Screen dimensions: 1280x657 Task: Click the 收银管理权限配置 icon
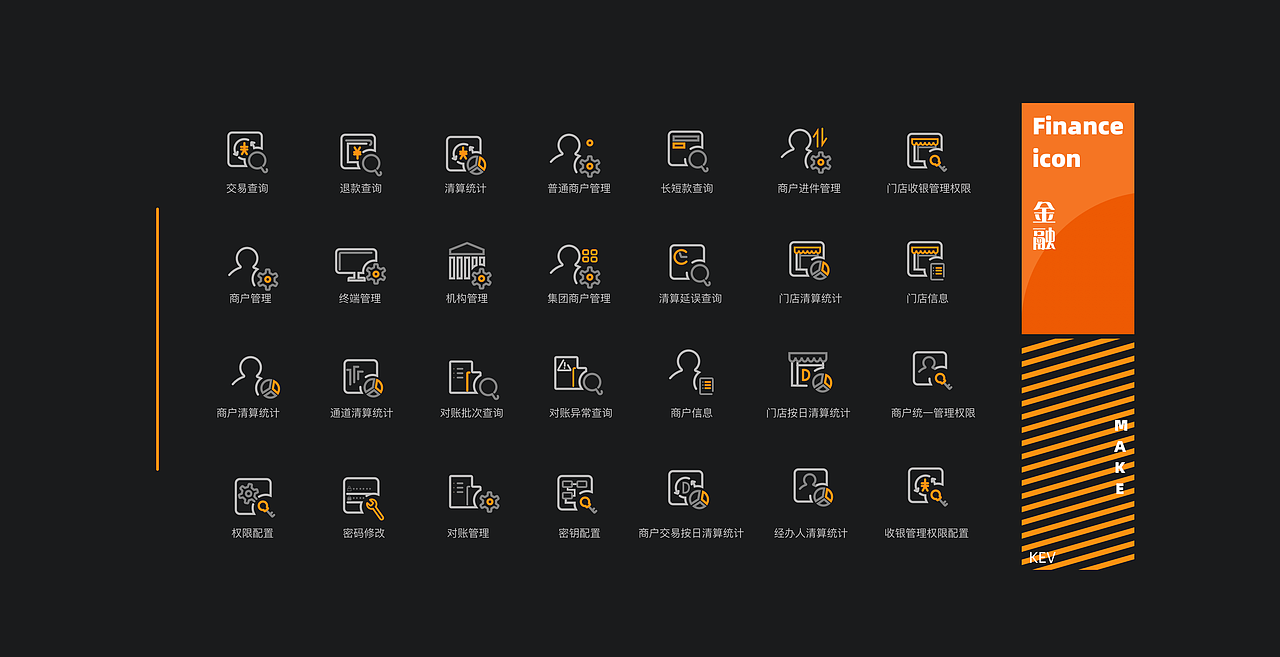(x=927, y=487)
